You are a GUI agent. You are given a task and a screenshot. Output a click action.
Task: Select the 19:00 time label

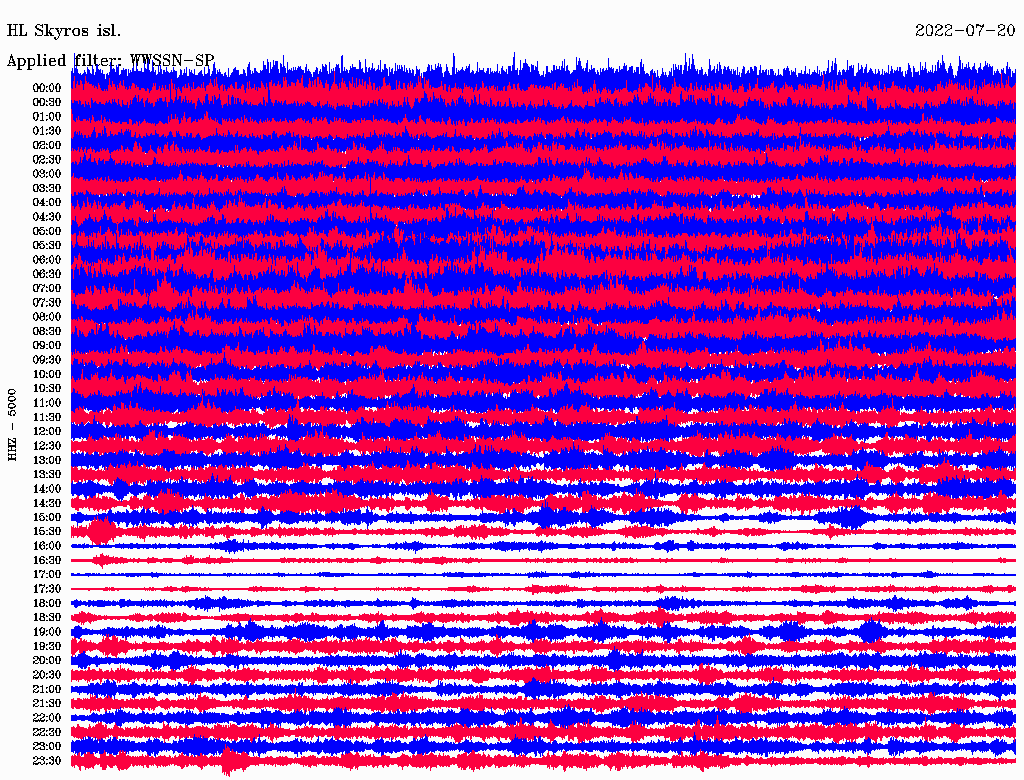coord(47,632)
